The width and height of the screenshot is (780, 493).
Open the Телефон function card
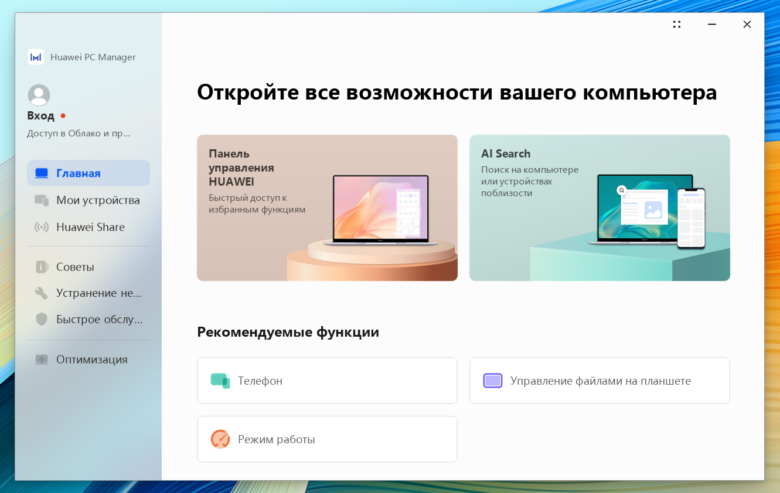(x=327, y=381)
